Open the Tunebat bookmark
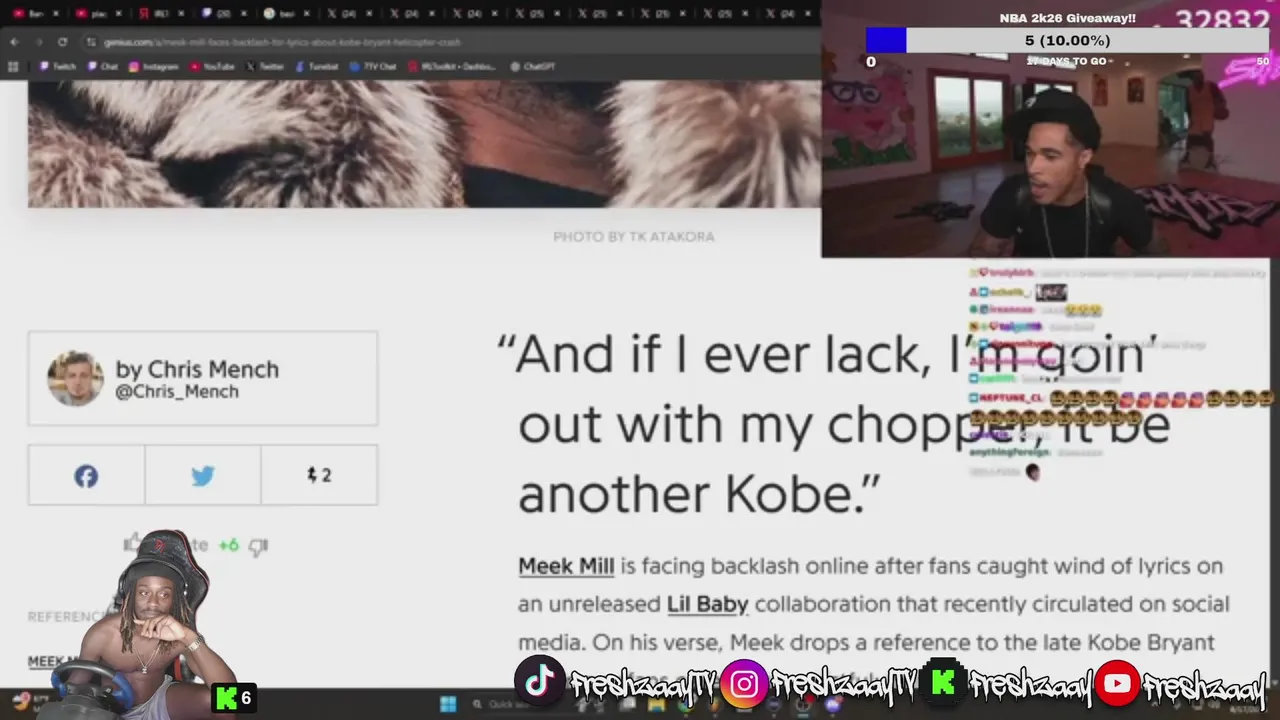Screen dimensions: 1280x720 click(317, 67)
